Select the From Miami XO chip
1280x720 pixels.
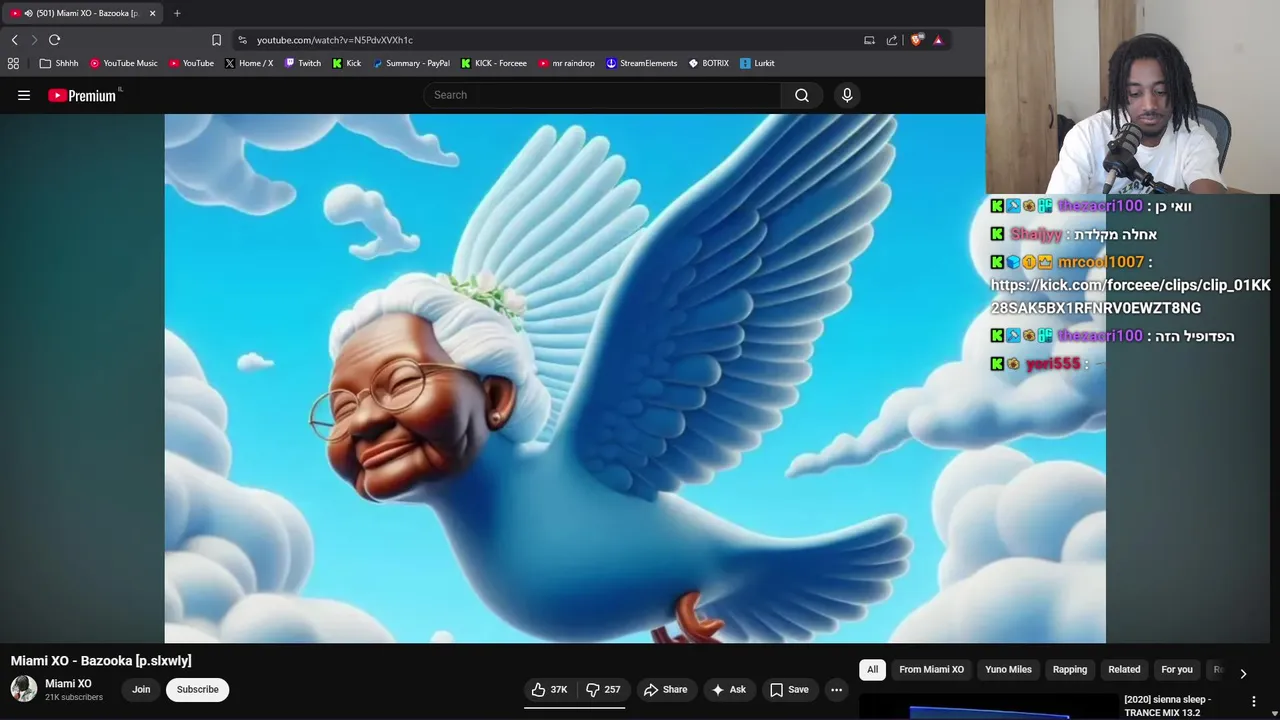(931, 670)
